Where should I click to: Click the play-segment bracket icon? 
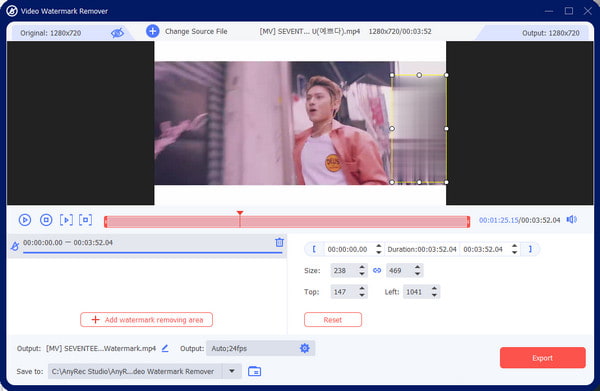pyautogui.click(x=66, y=220)
